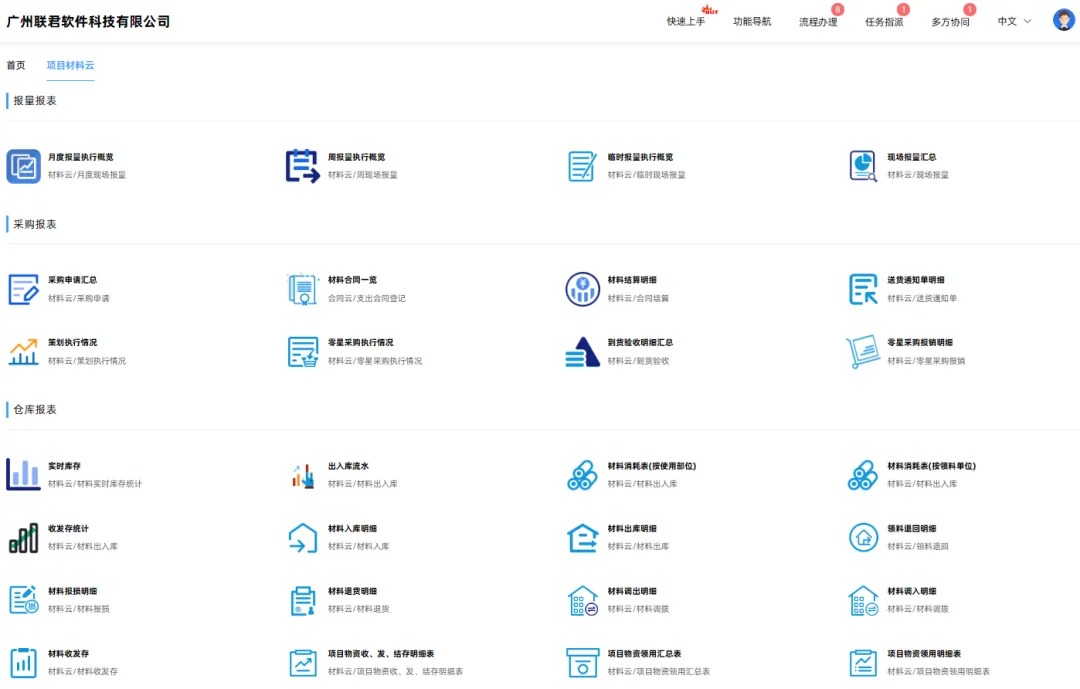Open the 多方协同 notification item
This screenshot has width=1080, height=689.
(950, 22)
